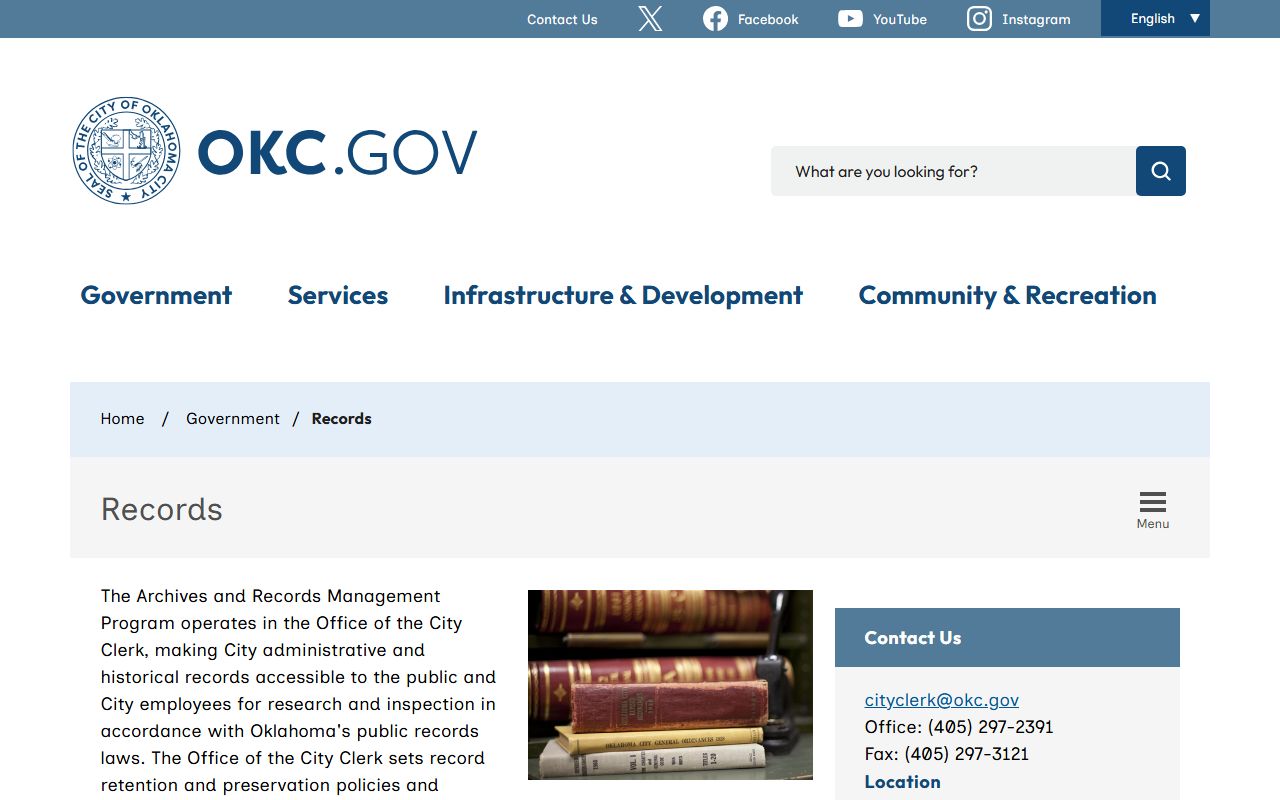Image resolution: width=1280 pixels, height=800 pixels.
Task: Click the stacked old books image
Action: coord(670,685)
